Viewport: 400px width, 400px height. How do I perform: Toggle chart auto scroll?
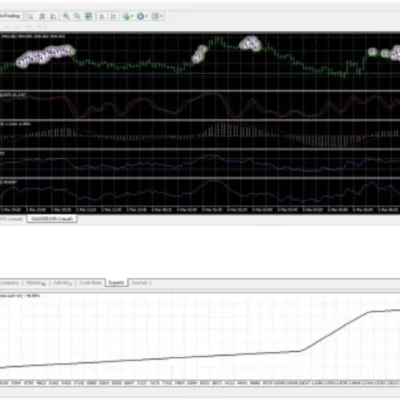point(102,16)
